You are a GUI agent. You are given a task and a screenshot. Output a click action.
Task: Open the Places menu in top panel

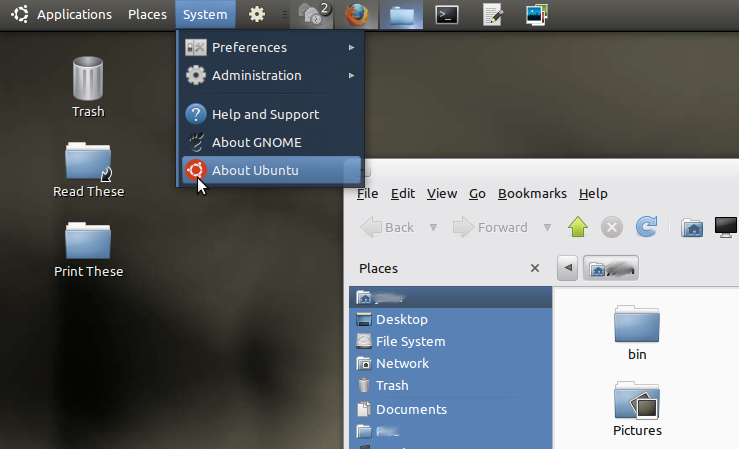point(147,15)
